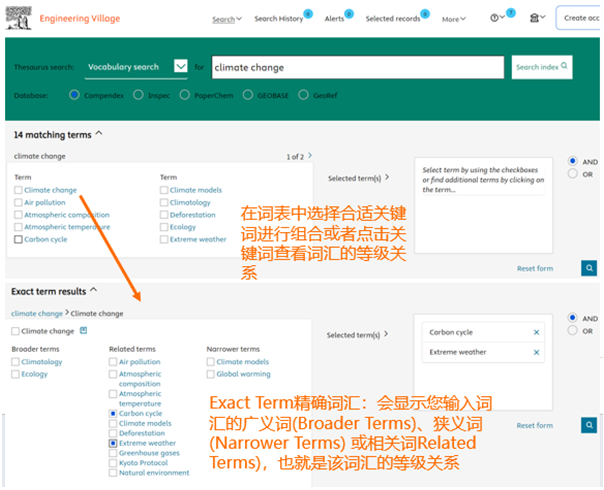Remove Carbon cycle from selected terms
This screenshot has width=604, height=490.
tap(536, 332)
